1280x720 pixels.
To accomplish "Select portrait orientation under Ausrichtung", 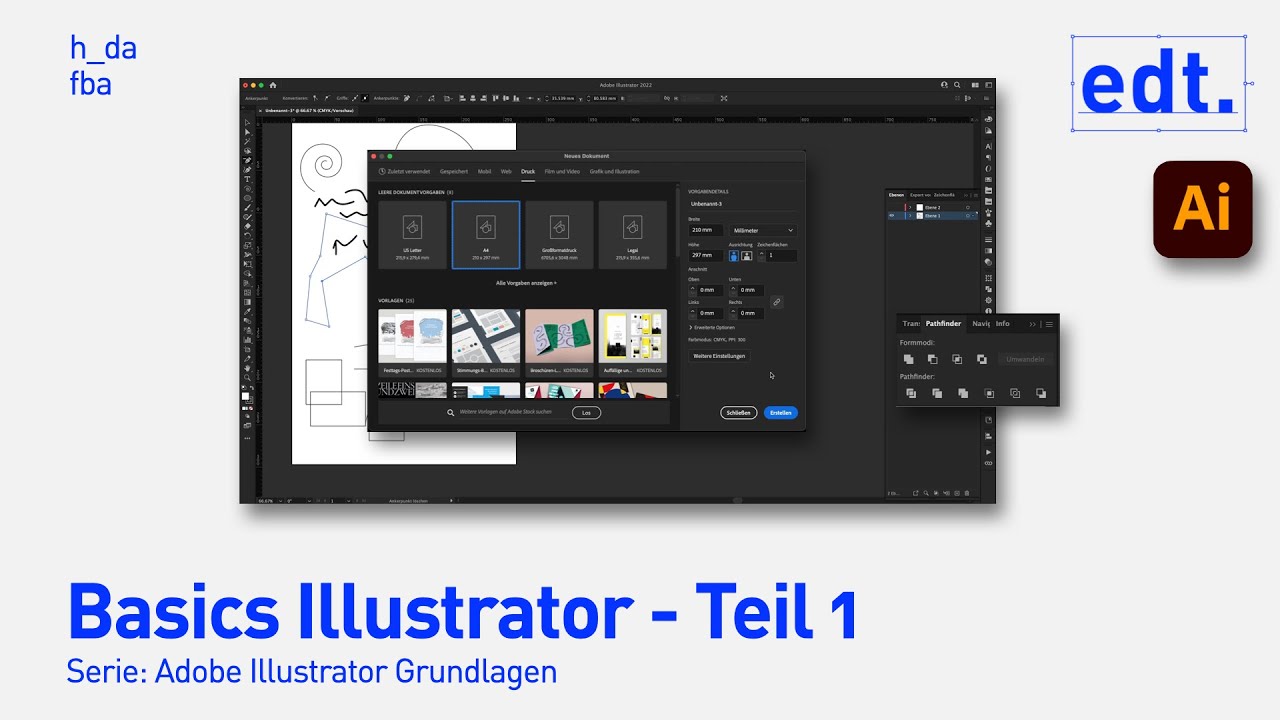I will click(x=734, y=256).
